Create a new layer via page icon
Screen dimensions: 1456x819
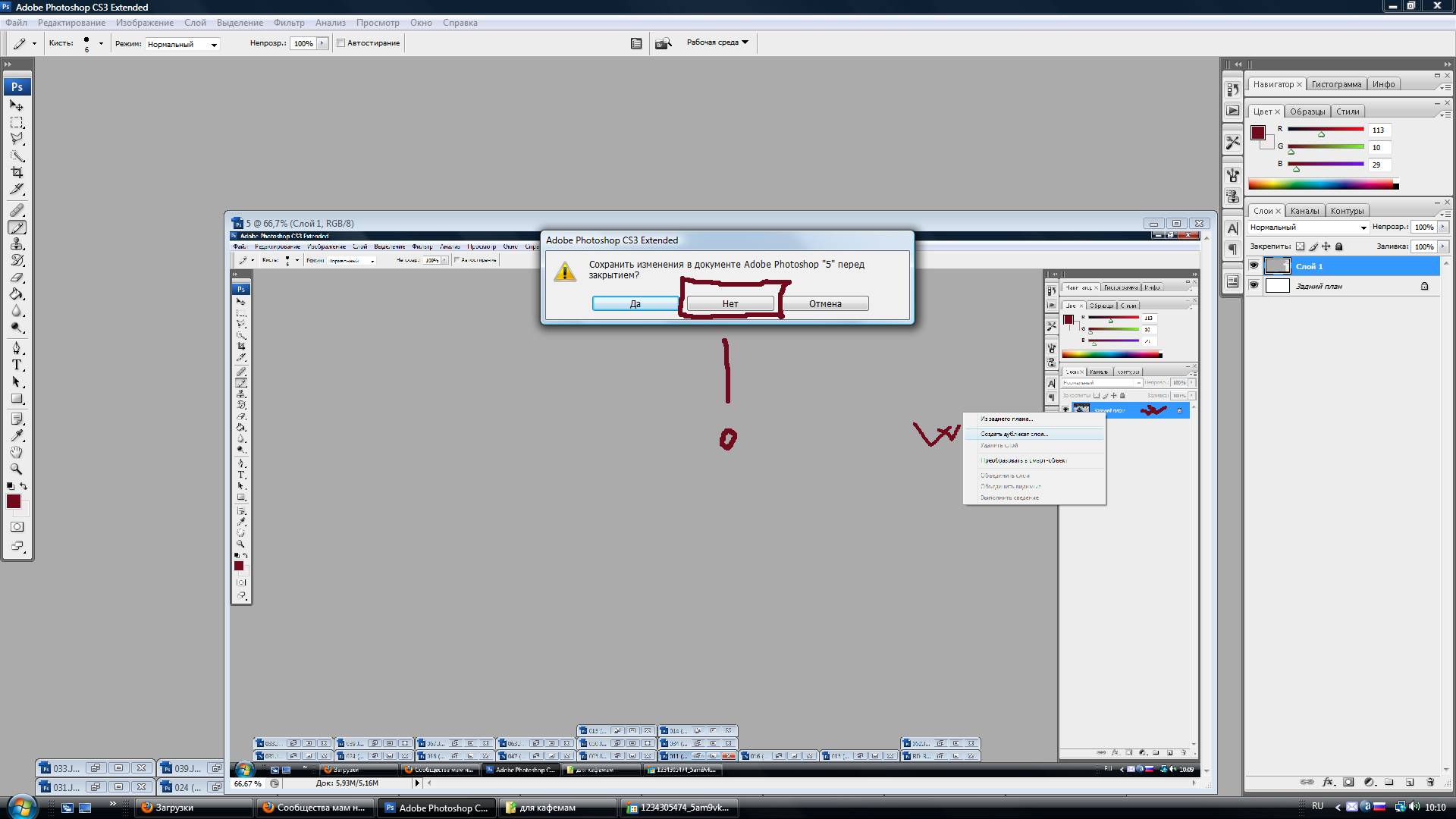pos(1410,782)
